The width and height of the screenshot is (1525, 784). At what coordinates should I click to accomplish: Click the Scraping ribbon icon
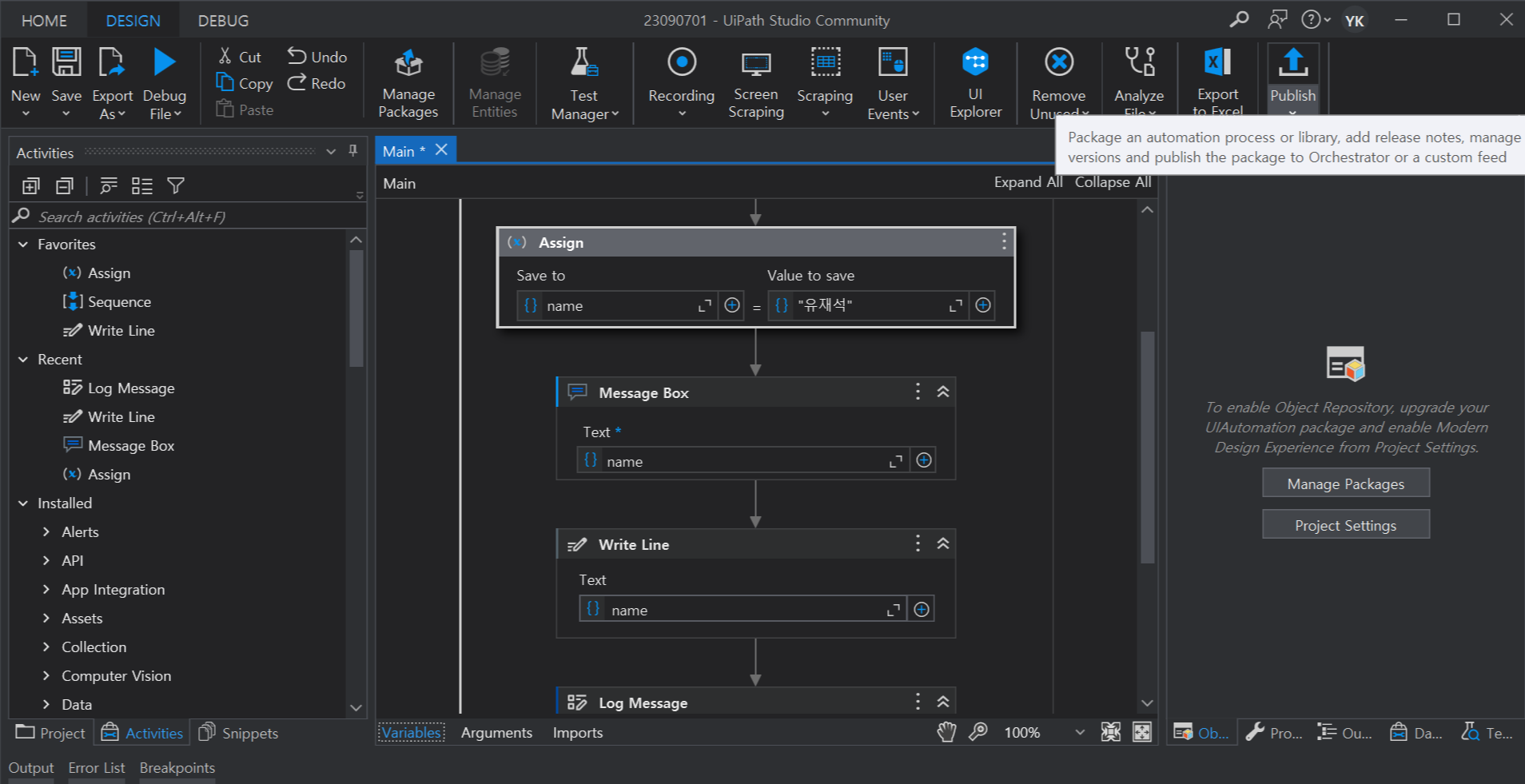(825, 62)
